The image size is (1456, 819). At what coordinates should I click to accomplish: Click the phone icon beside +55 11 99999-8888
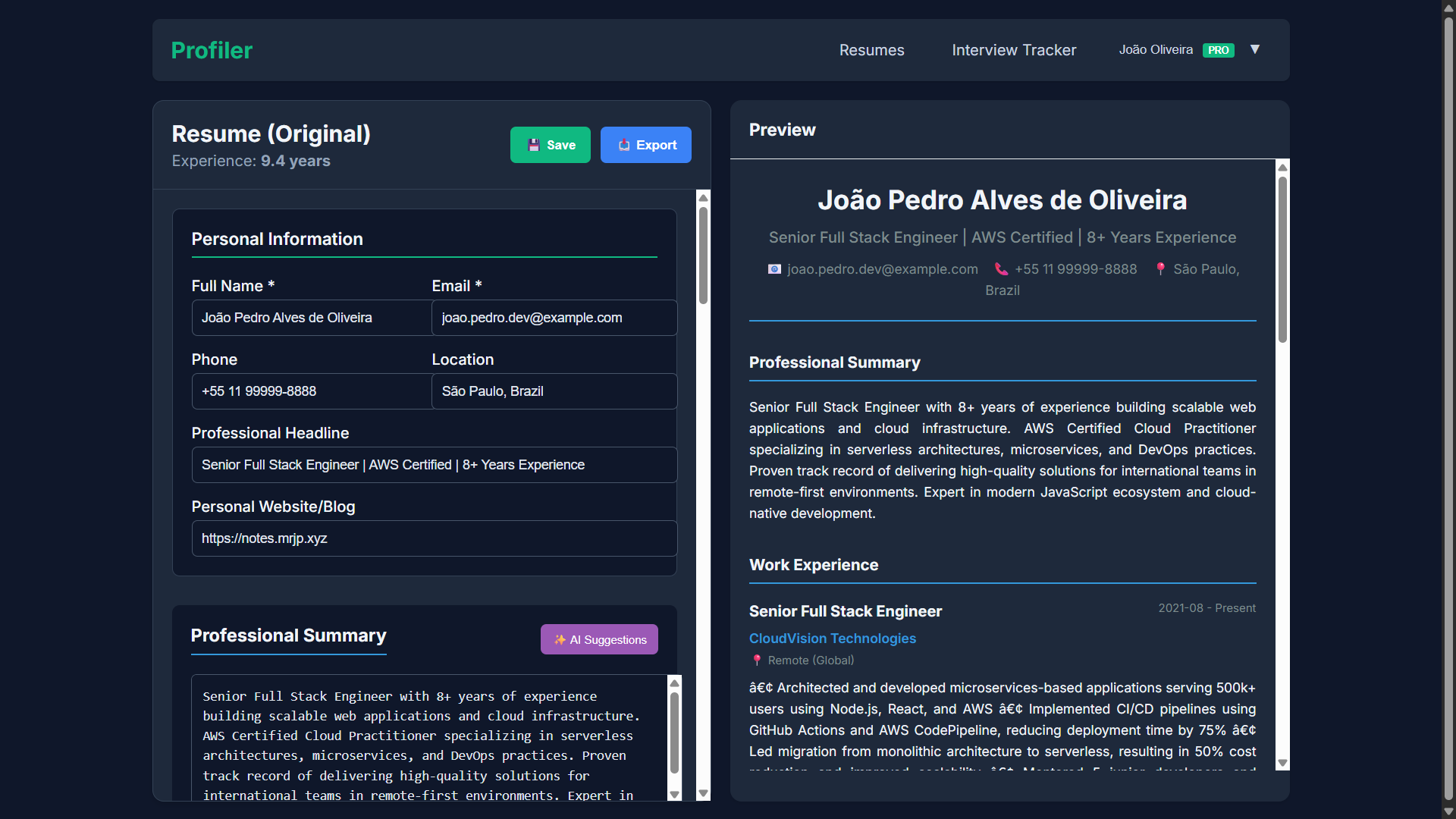1000,269
